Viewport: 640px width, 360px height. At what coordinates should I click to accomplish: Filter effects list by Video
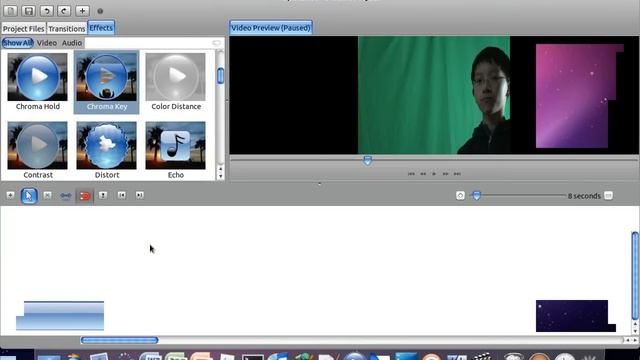click(47, 43)
